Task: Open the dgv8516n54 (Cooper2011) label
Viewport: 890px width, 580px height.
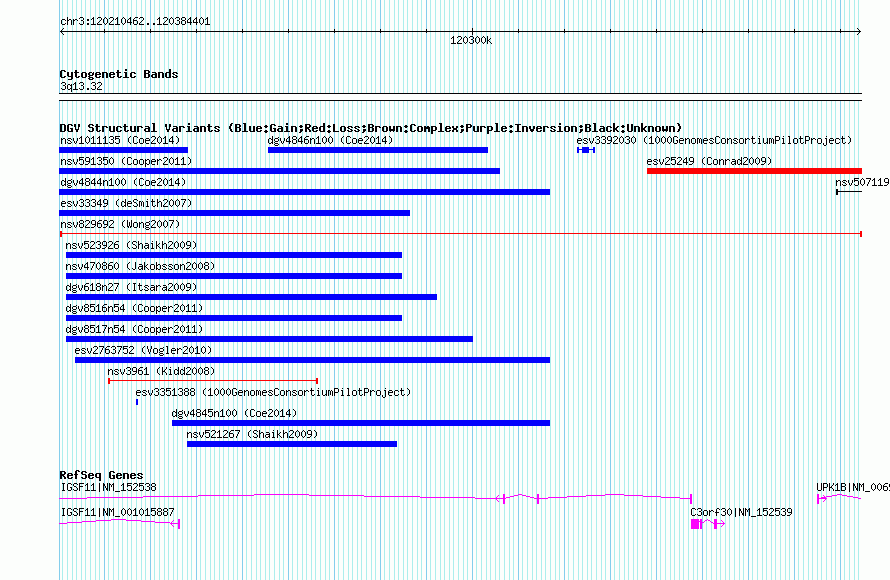Action: click(x=134, y=308)
